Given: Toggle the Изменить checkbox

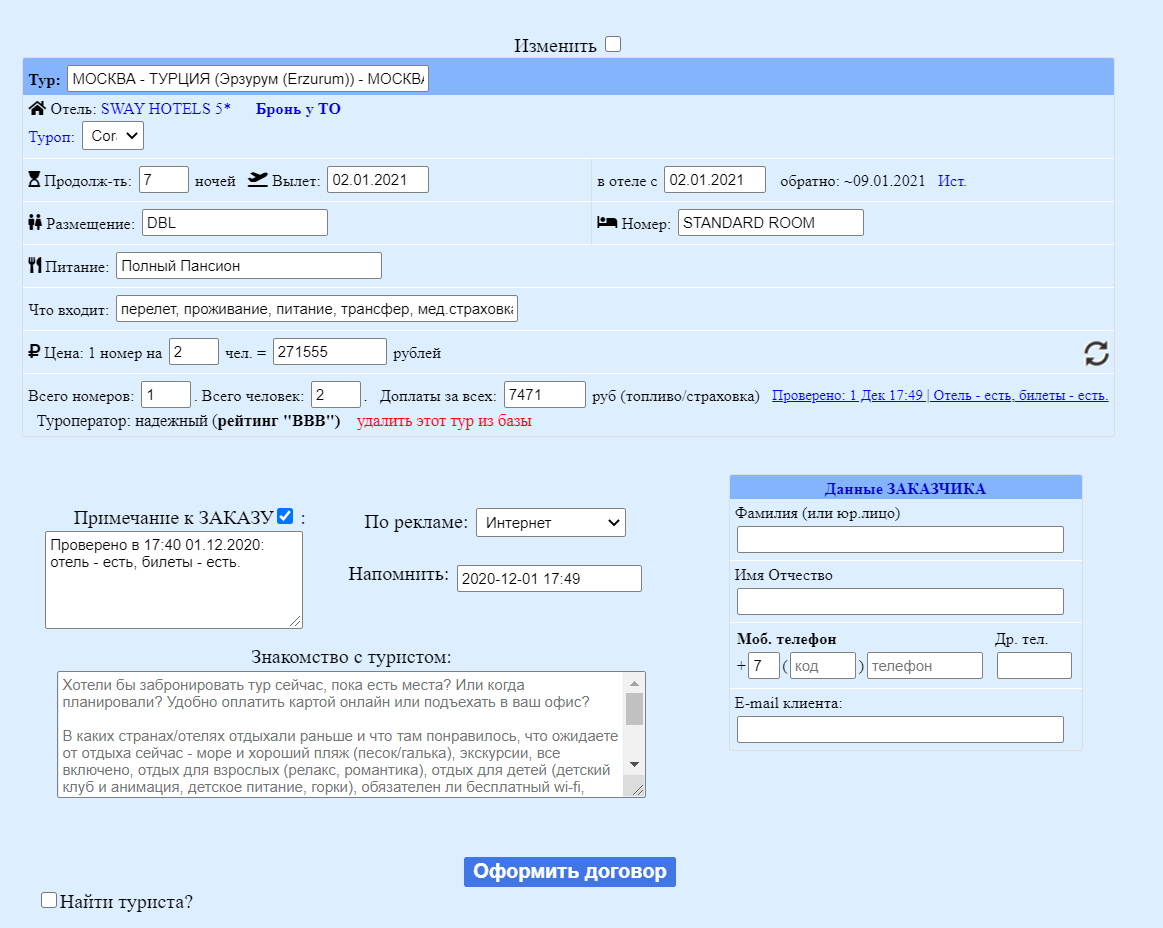Looking at the screenshot, I should click(x=613, y=45).
